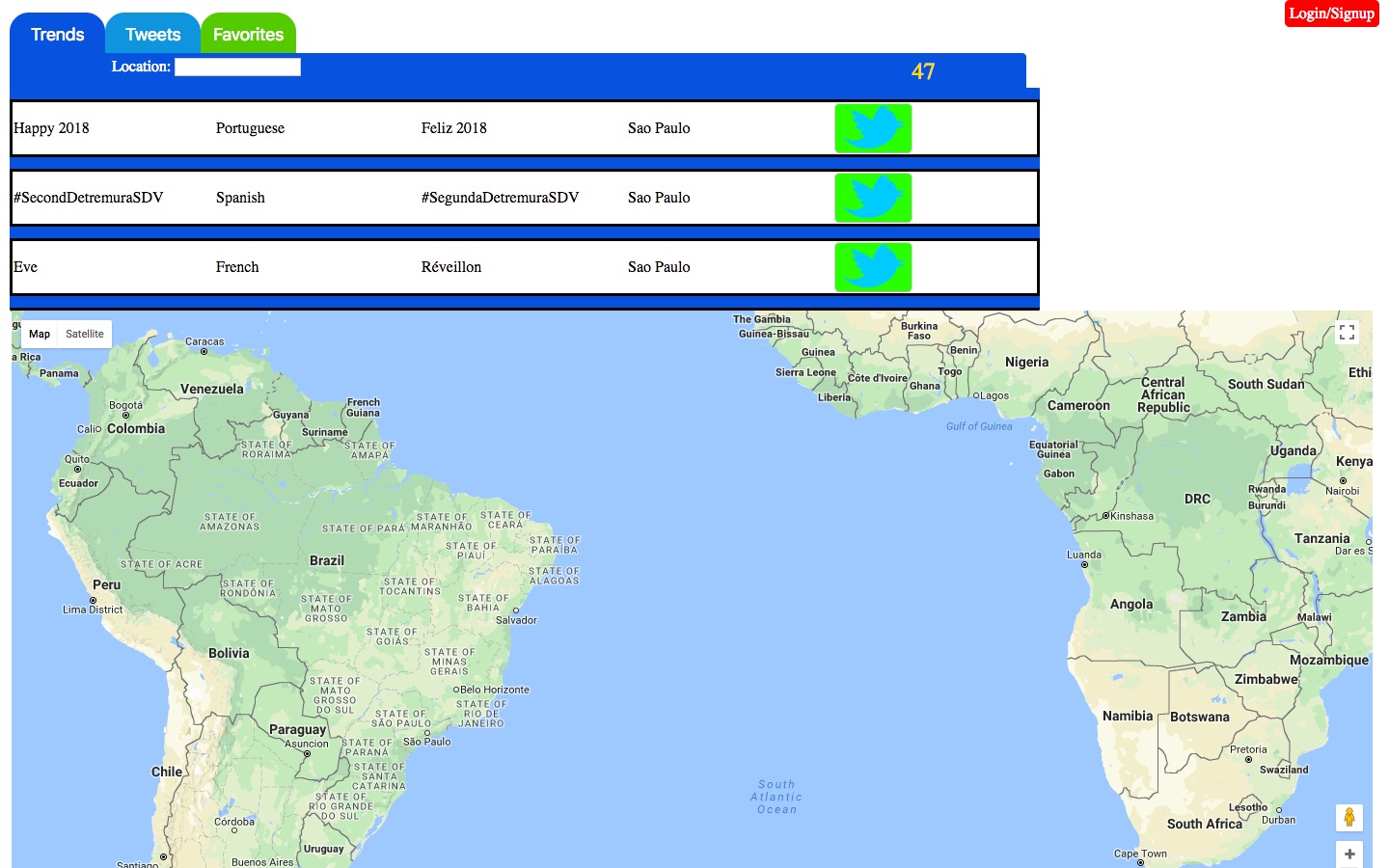This screenshot has height=868, width=1389.
Task: Click Twitter bird icon in Eve row
Action: tap(873, 267)
